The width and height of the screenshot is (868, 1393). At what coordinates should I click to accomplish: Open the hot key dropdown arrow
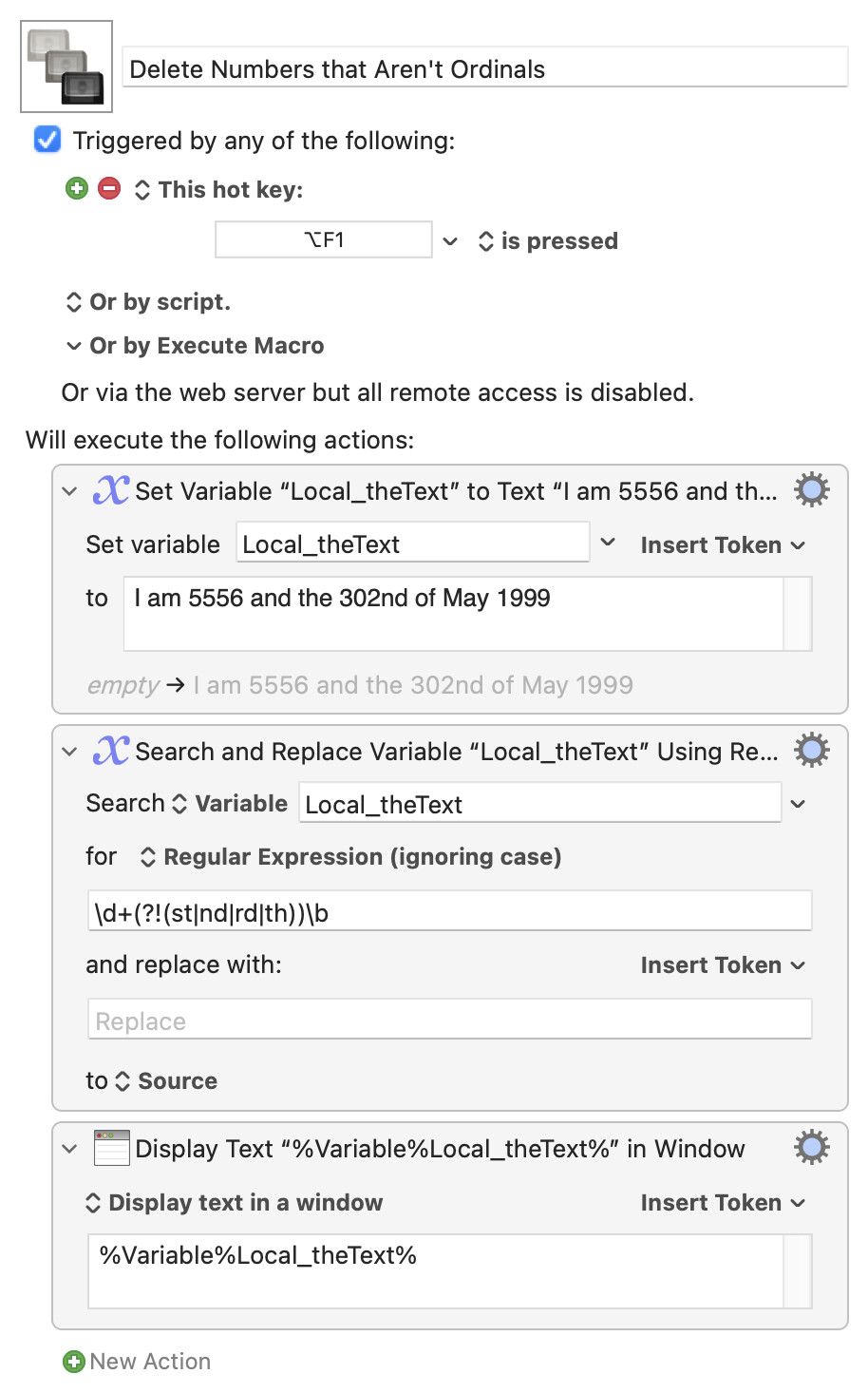pyautogui.click(x=451, y=241)
